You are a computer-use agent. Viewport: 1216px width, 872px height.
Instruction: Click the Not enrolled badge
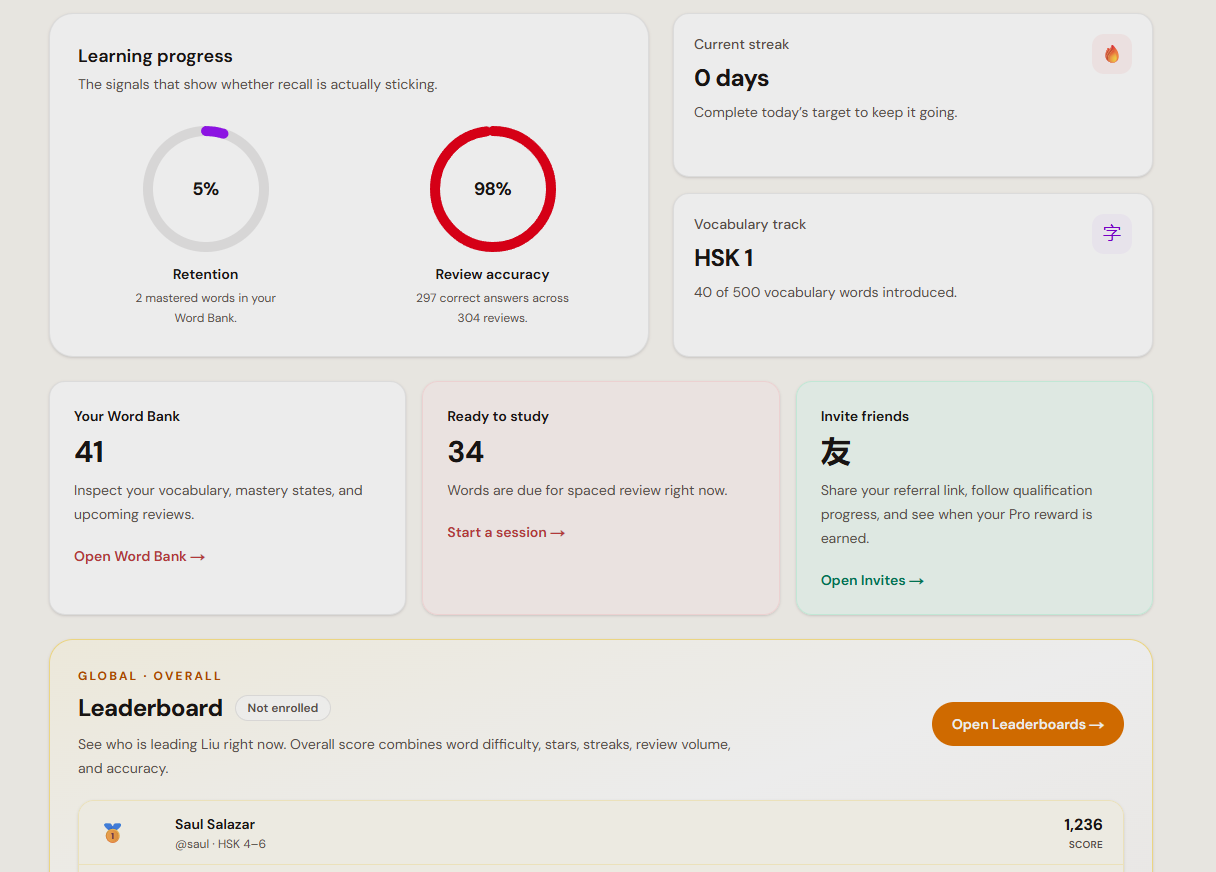(x=283, y=708)
